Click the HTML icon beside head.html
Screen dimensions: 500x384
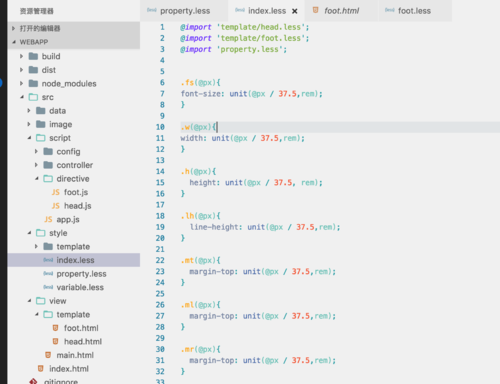tap(56, 342)
